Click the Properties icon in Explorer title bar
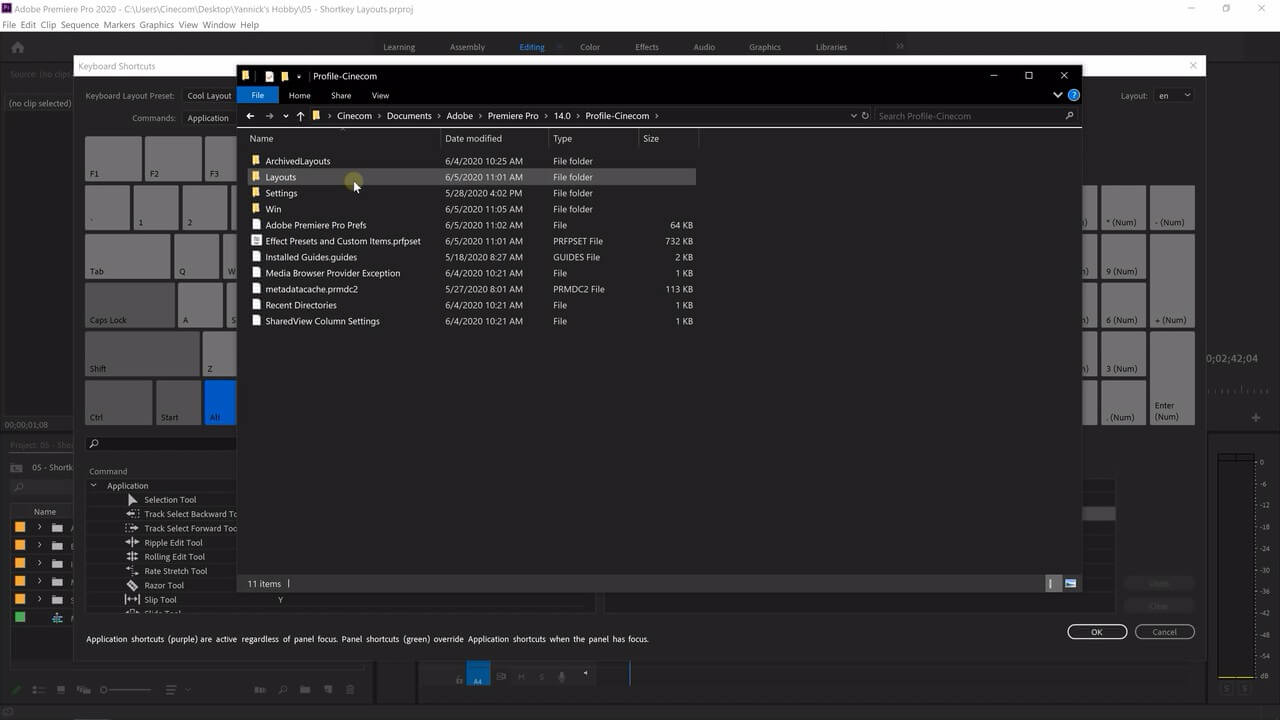Image resolution: width=1280 pixels, height=720 pixels. (x=269, y=76)
